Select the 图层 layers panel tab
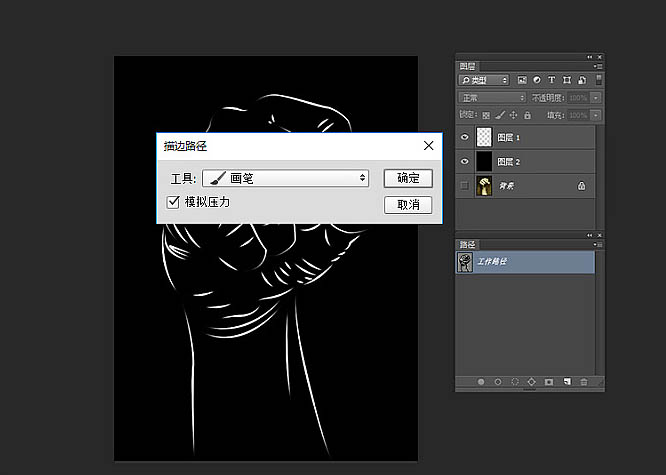The image size is (666, 475). 468,65
